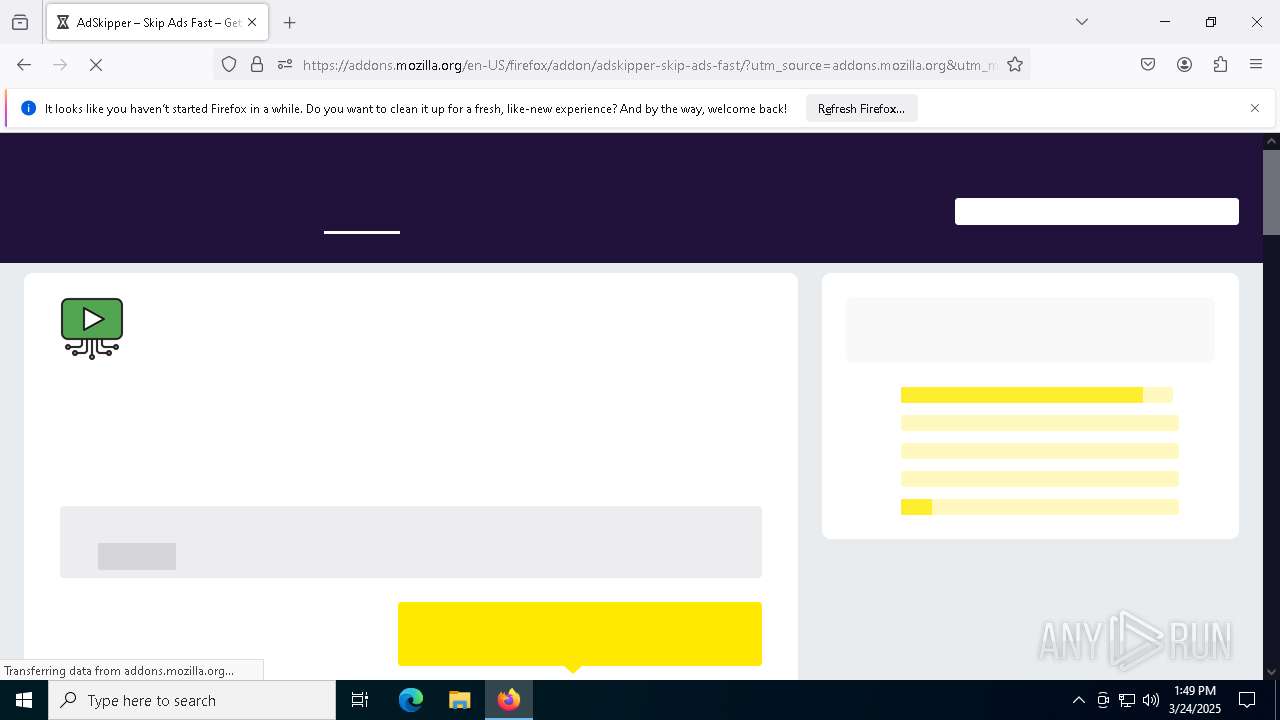Open the Firefox application hamburger menu
Viewport: 1280px width, 720px height.
point(1256,65)
